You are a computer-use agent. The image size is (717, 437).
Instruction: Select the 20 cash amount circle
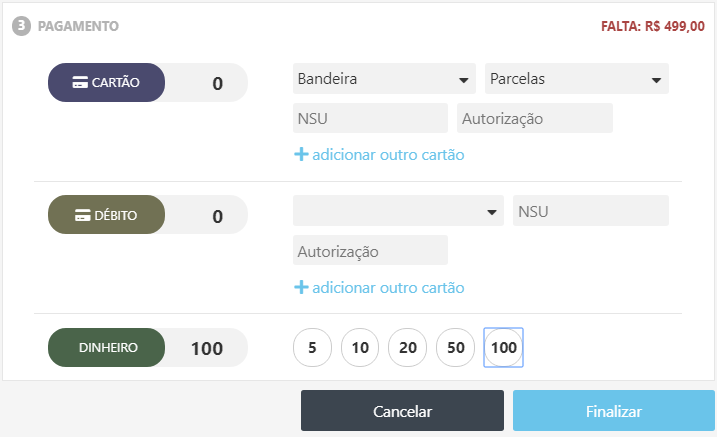[x=408, y=348]
